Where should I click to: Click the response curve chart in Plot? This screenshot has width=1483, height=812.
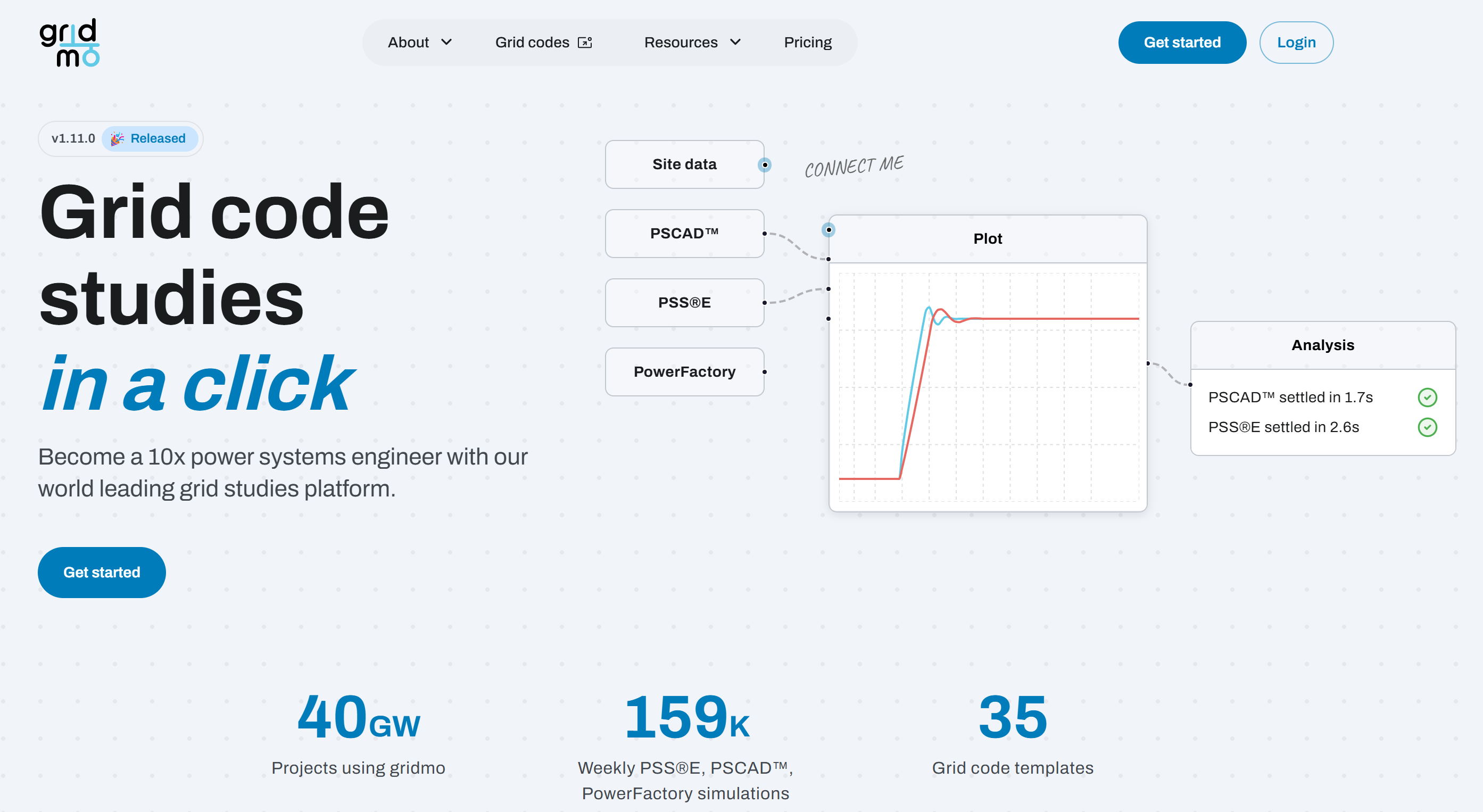pos(989,387)
